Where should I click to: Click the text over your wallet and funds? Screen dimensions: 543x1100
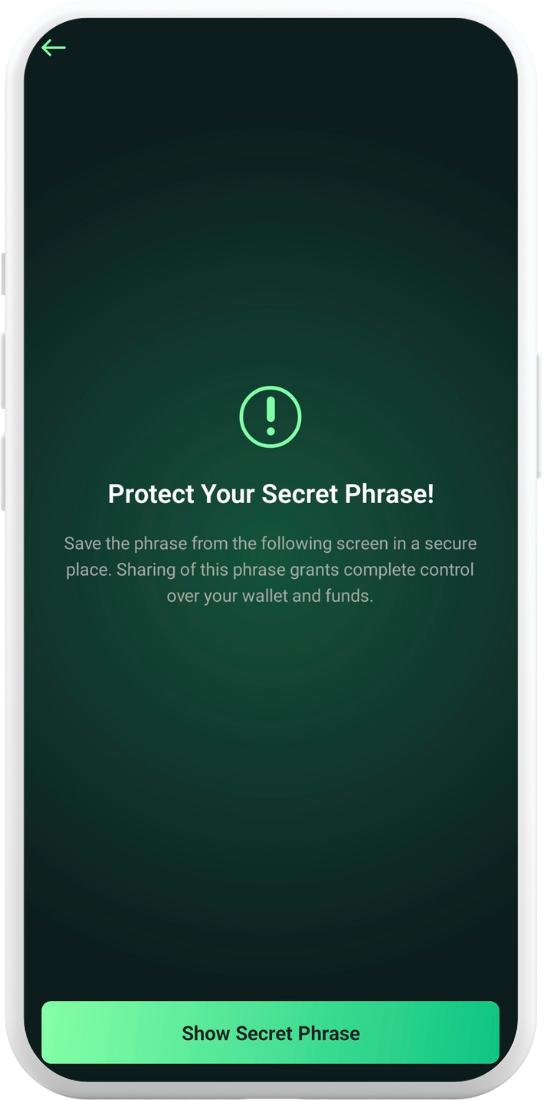coord(270,597)
